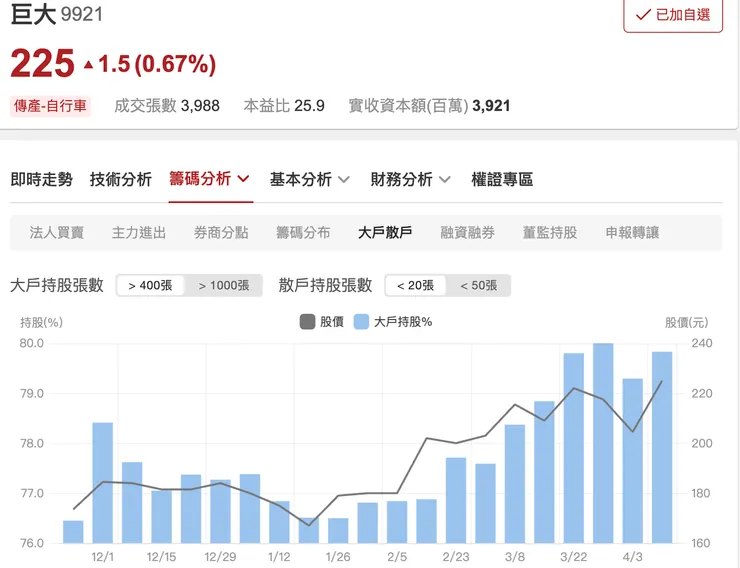Click the 已加自選 watchlist button
Viewport: 740px width, 568px height.
click(673, 16)
